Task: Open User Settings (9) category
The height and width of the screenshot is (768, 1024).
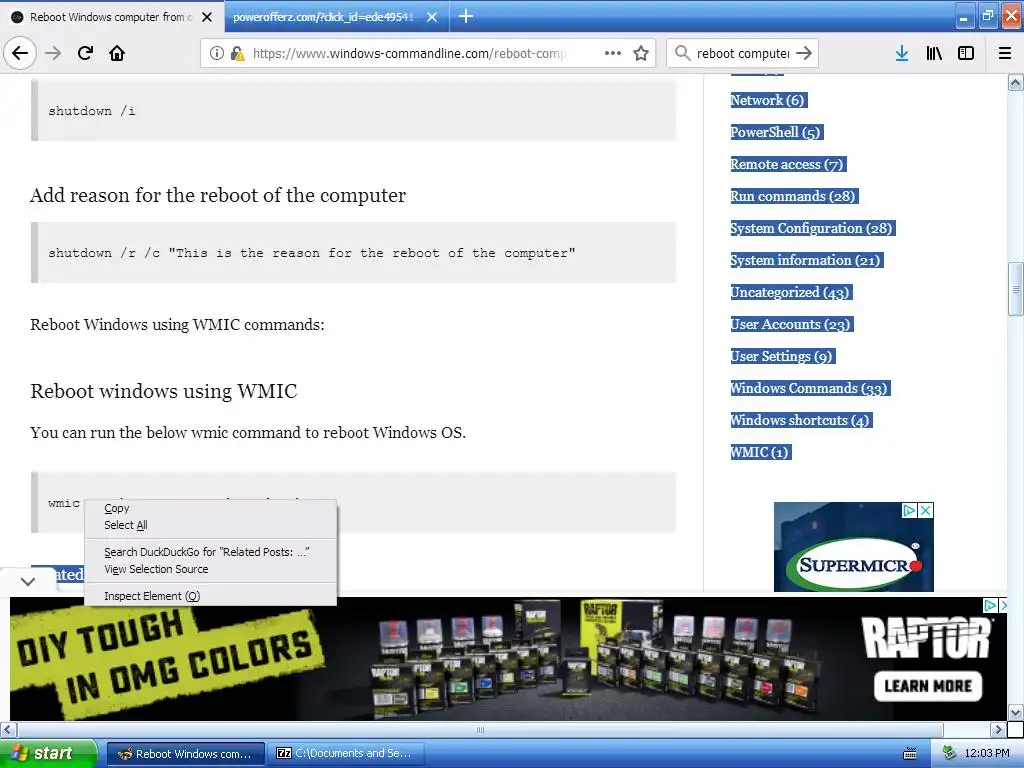Action: coord(782,357)
